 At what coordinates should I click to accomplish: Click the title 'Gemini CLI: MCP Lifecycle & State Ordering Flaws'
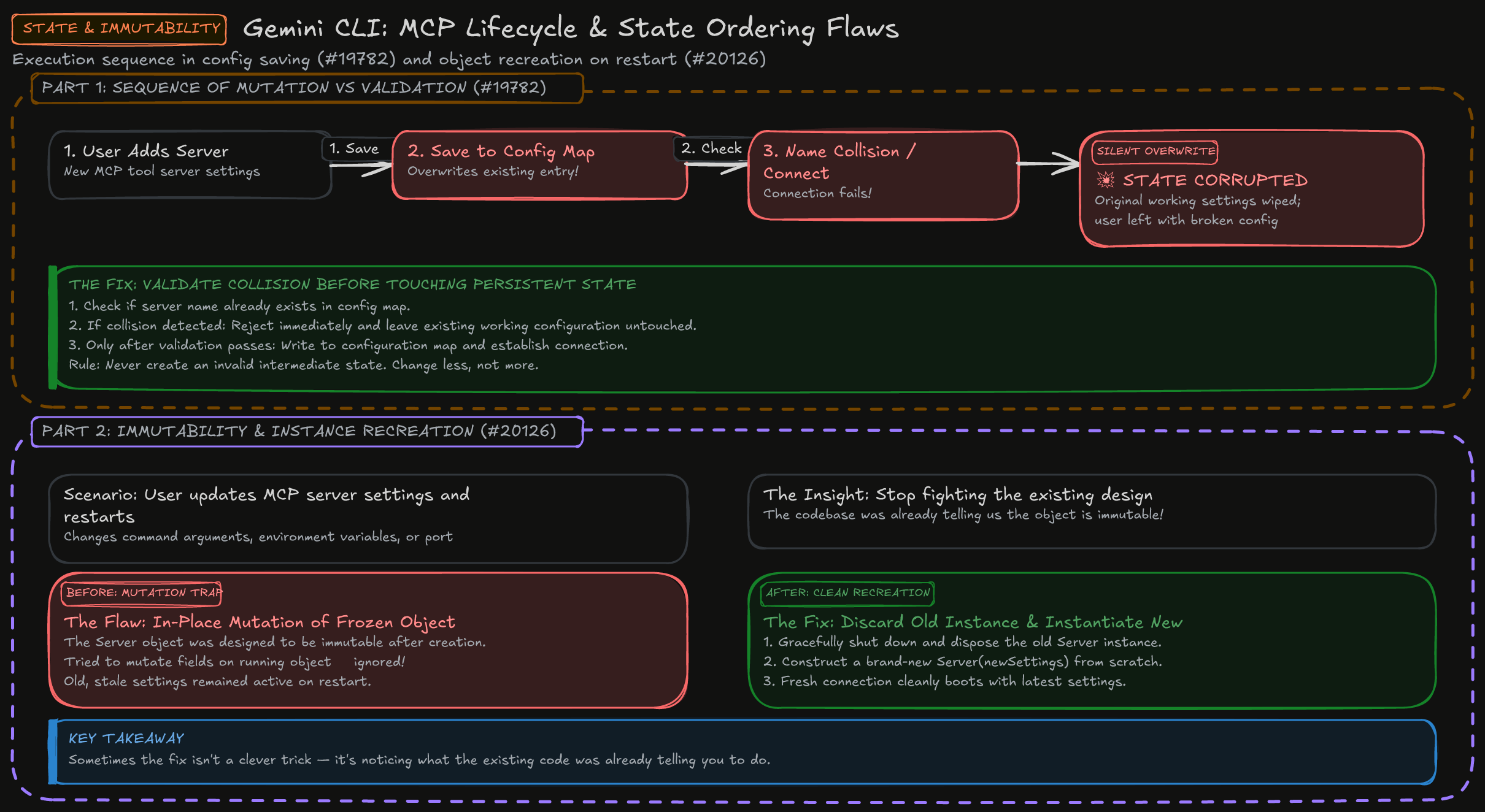571,28
